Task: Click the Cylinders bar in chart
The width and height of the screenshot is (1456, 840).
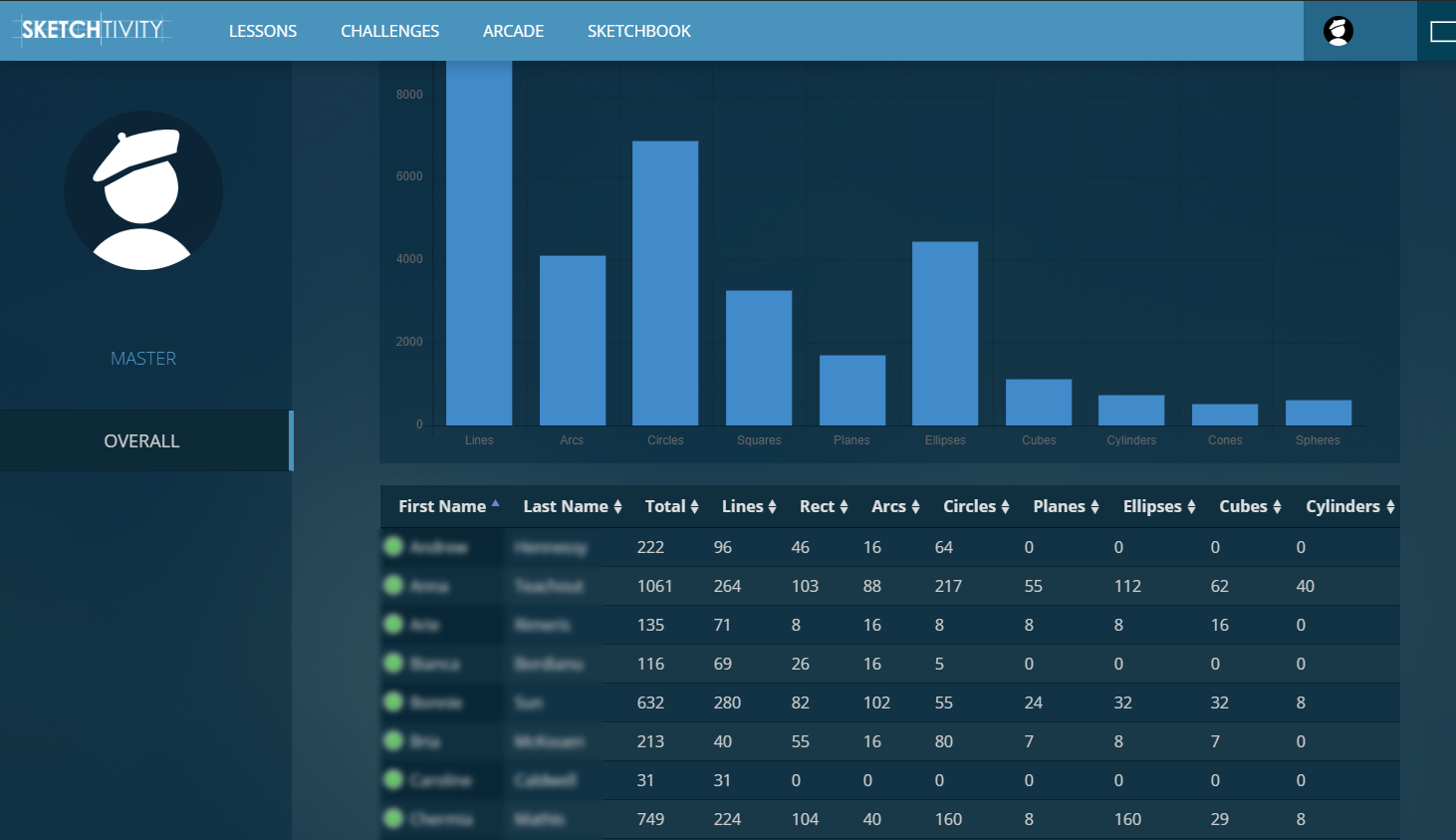Action: pyautogui.click(x=1131, y=411)
